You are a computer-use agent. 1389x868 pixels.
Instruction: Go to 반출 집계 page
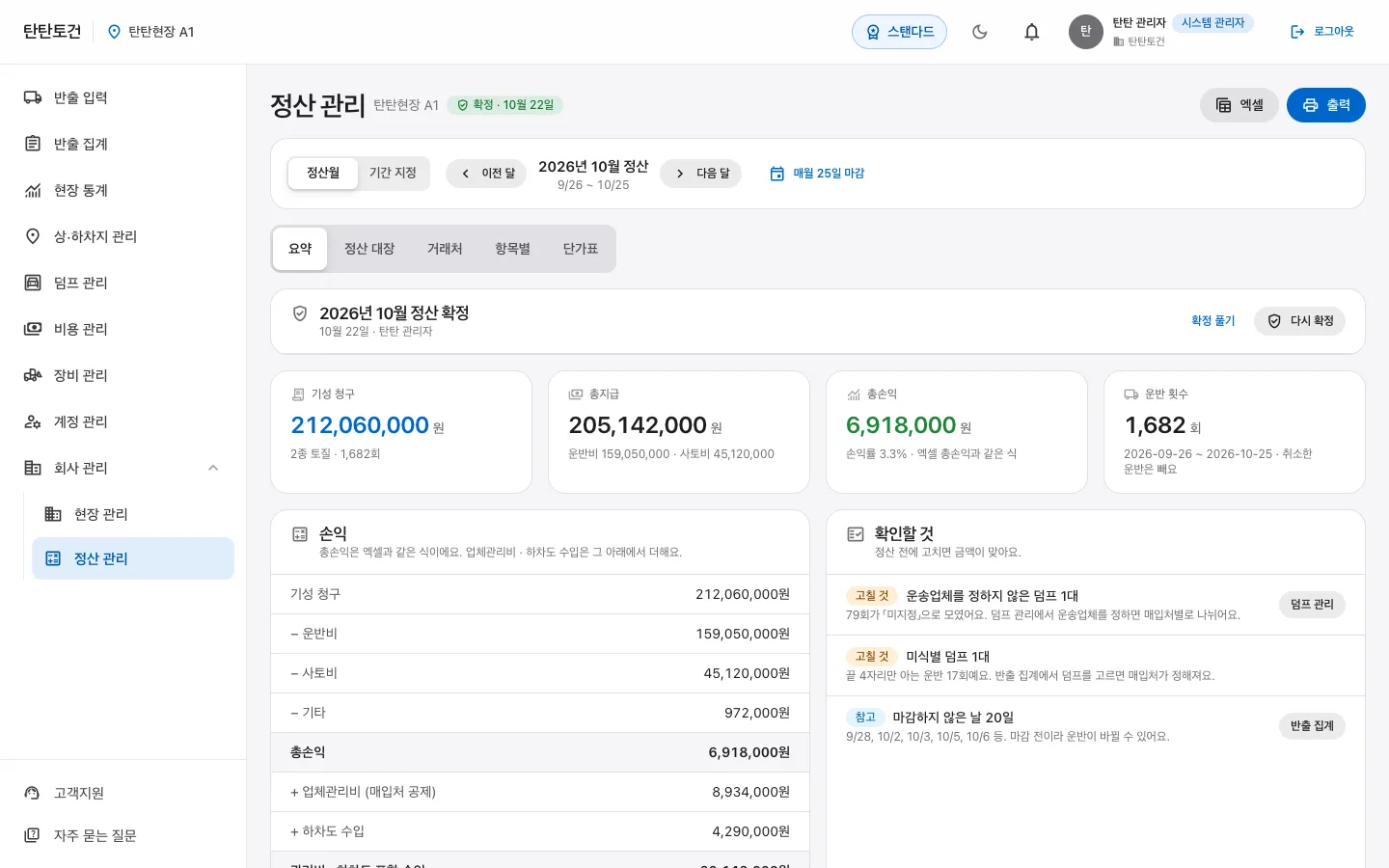[x=123, y=144]
